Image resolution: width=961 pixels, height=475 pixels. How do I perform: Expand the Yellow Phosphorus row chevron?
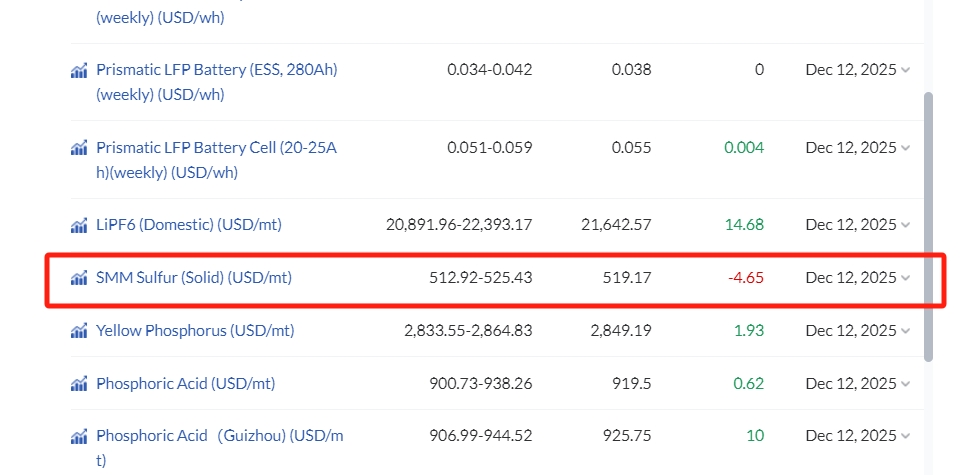pos(905,330)
